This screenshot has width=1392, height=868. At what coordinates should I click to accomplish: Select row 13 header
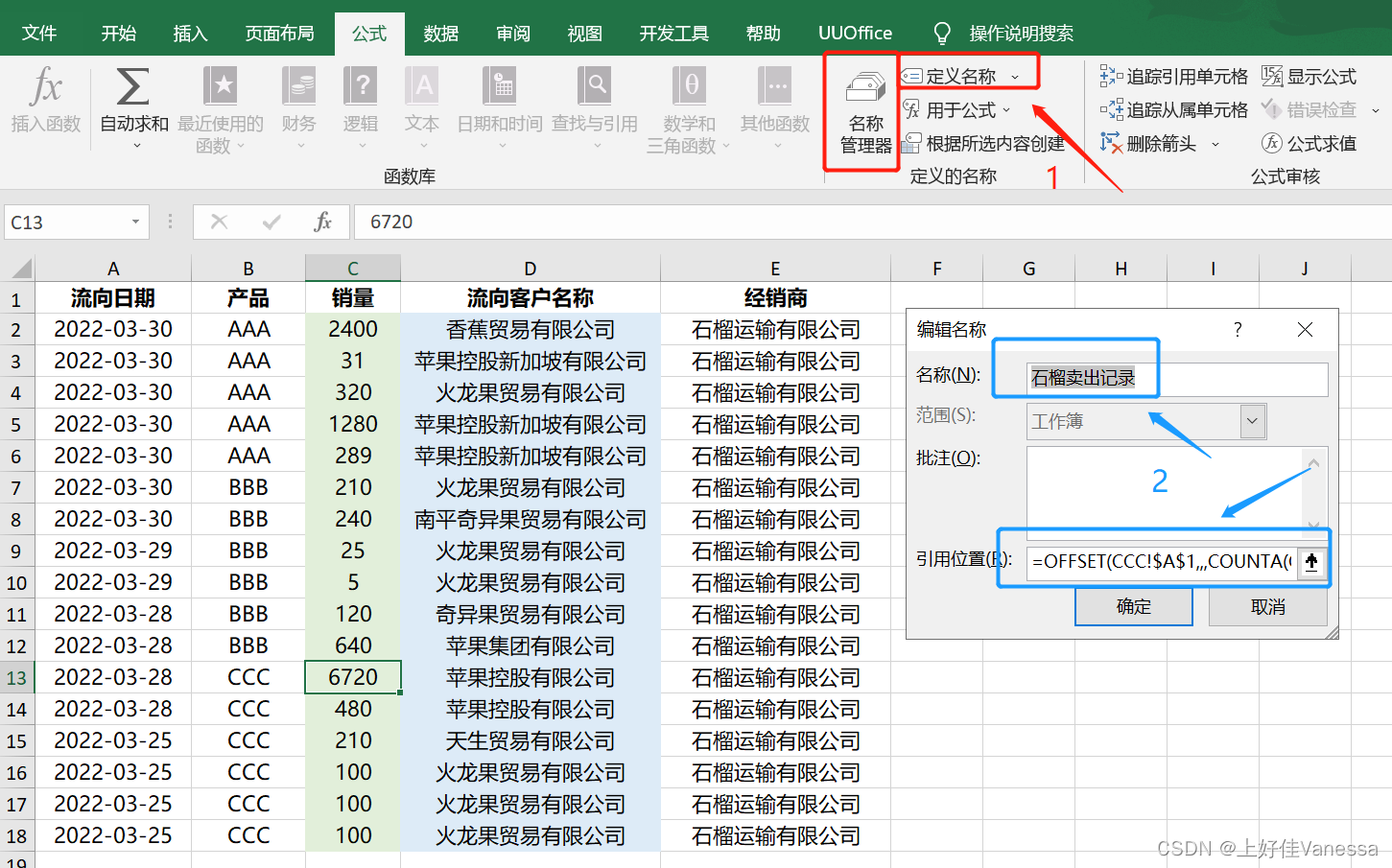coord(17,678)
